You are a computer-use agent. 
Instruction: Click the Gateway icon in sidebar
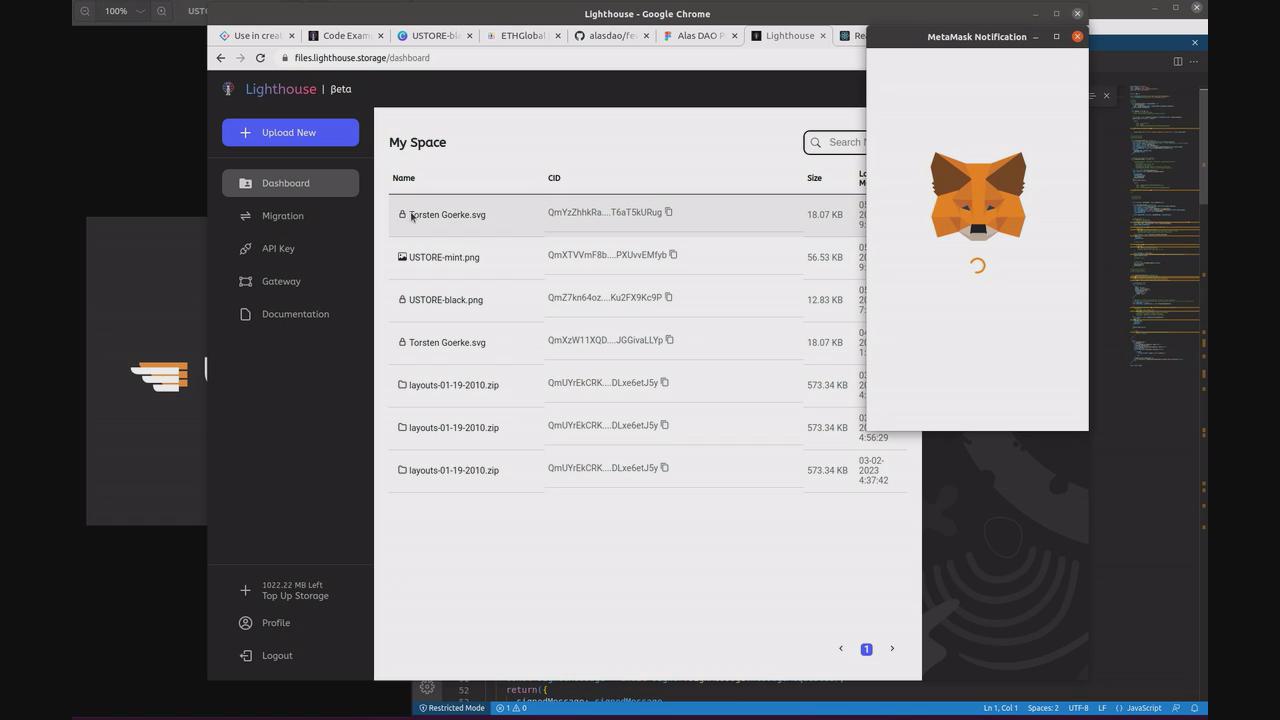click(x=245, y=281)
